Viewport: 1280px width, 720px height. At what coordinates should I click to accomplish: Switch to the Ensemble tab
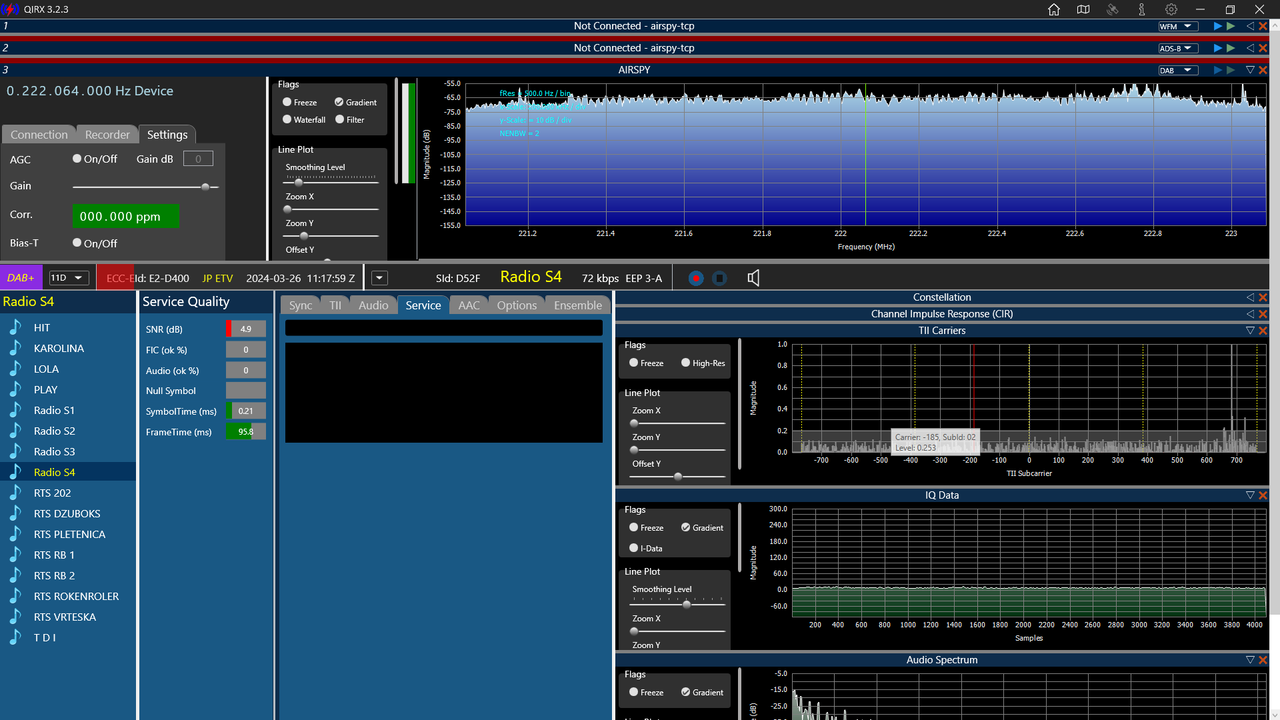tap(578, 305)
